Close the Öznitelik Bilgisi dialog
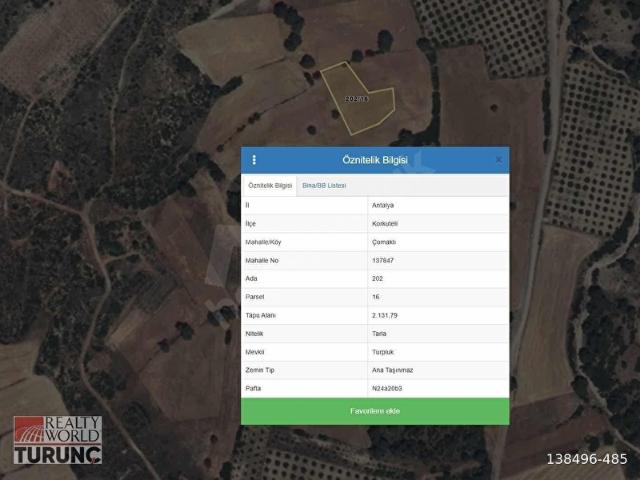 click(x=499, y=160)
